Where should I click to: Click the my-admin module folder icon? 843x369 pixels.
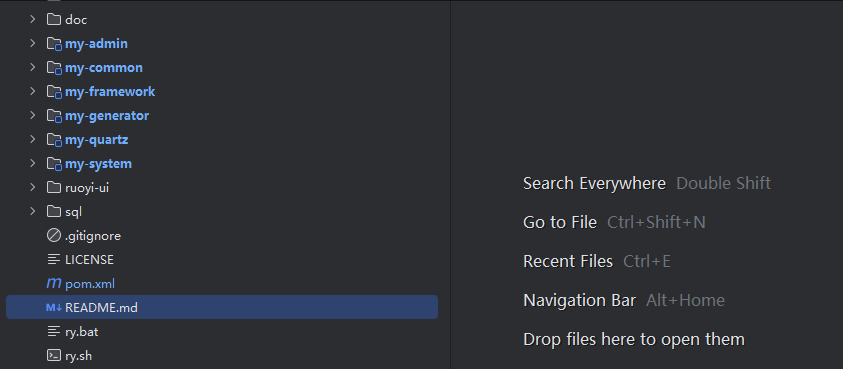54,44
